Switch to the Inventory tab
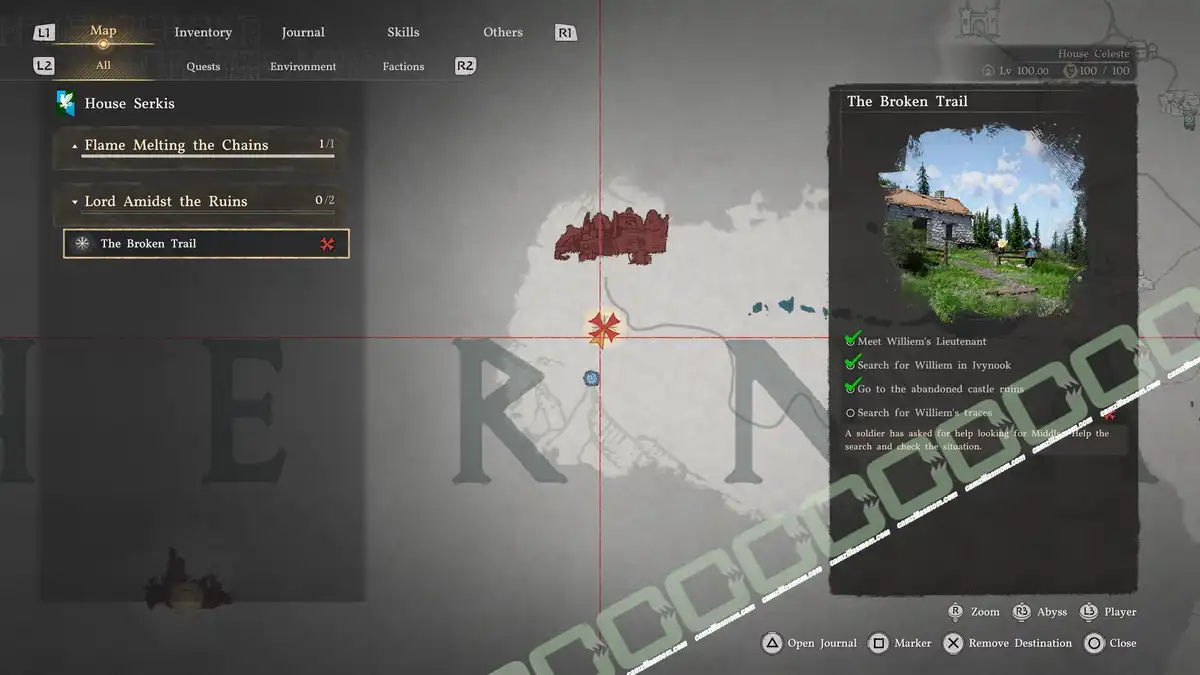This screenshot has width=1200, height=675. pyautogui.click(x=203, y=32)
